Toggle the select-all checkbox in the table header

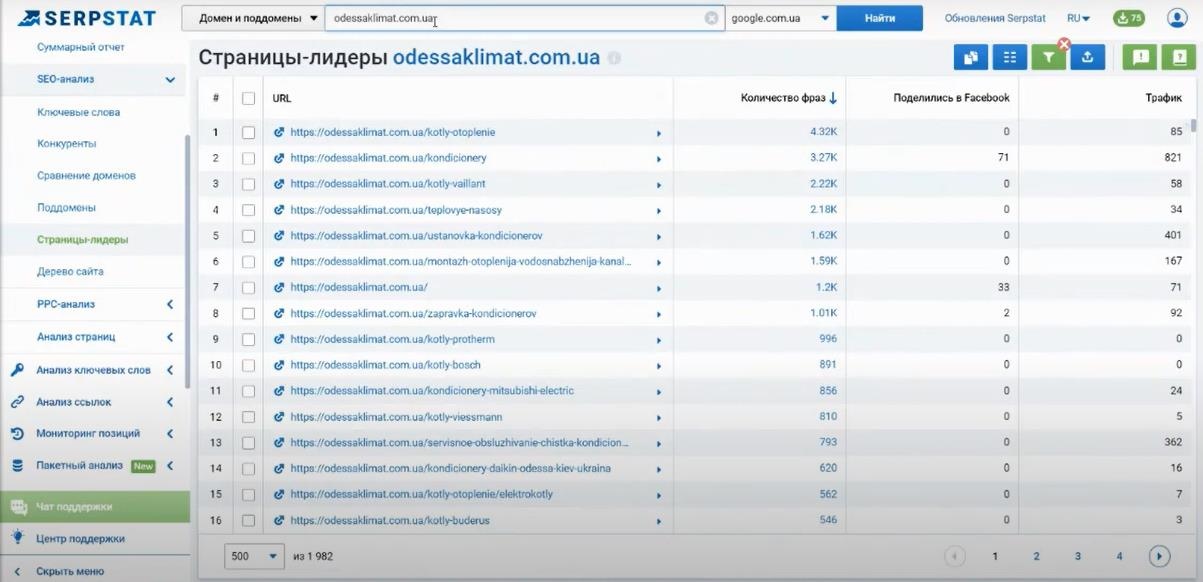(x=249, y=98)
